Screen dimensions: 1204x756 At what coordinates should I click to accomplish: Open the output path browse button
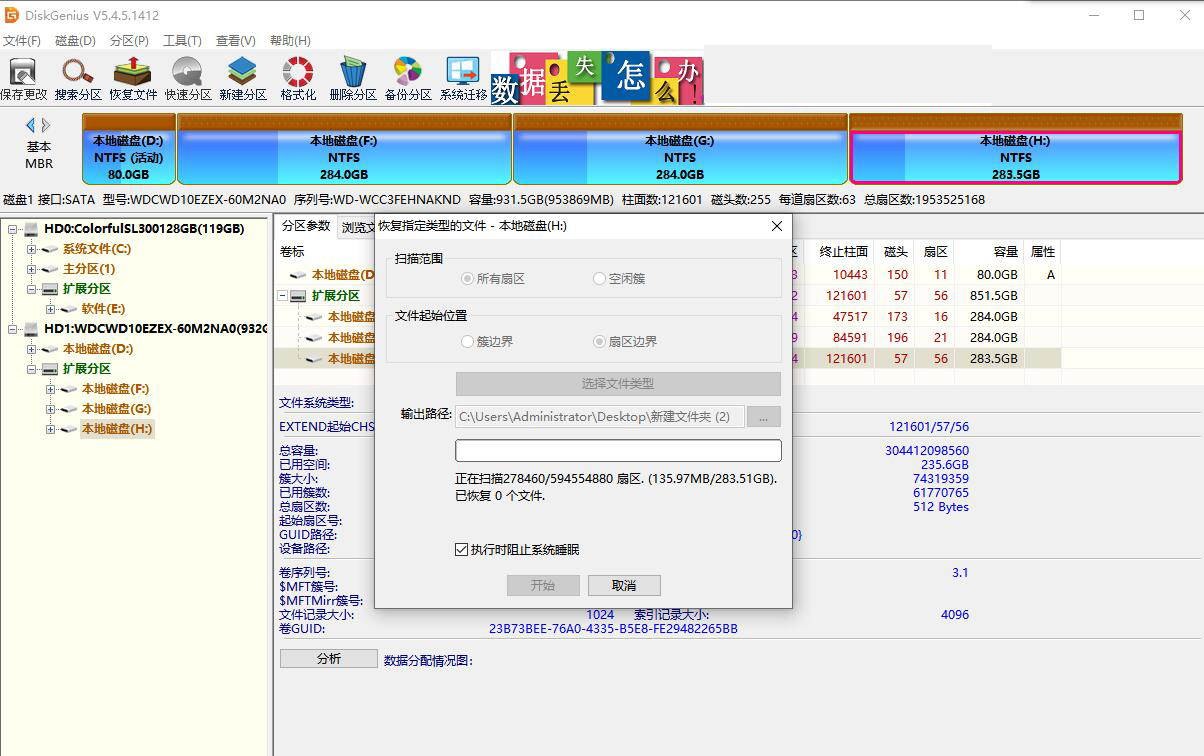pos(764,417)
